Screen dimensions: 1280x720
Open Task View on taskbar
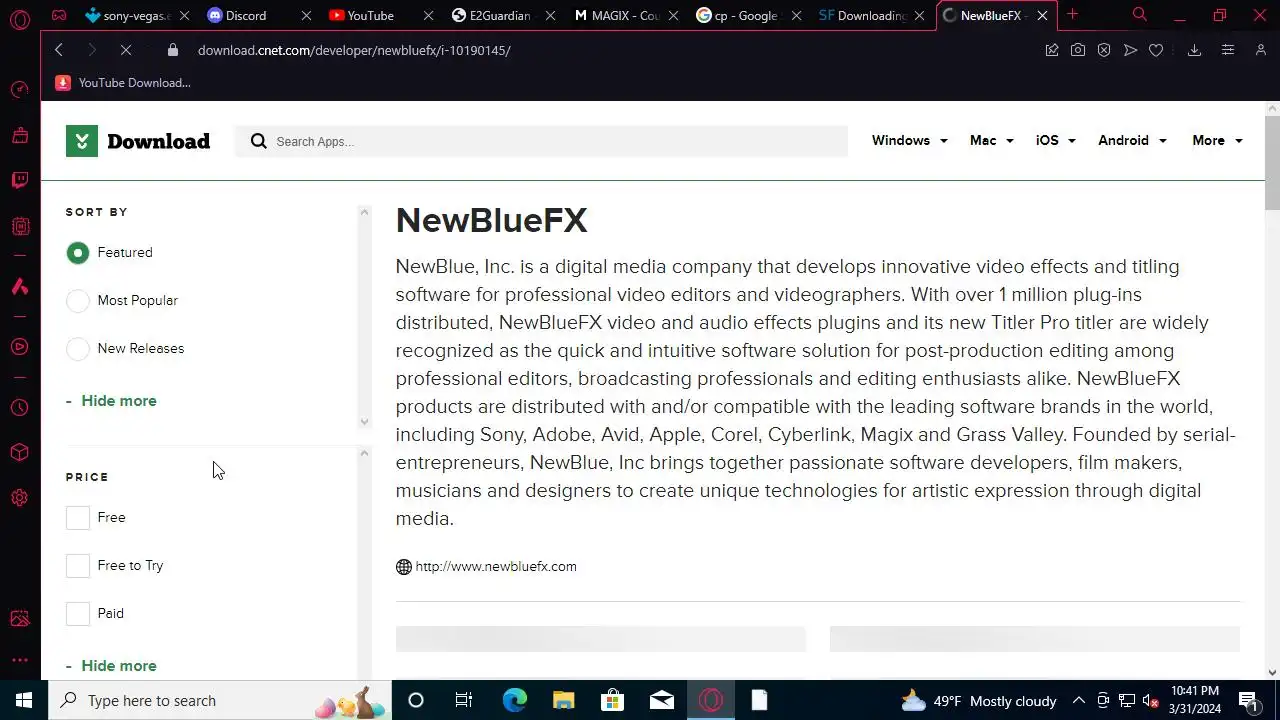point(464,700)
